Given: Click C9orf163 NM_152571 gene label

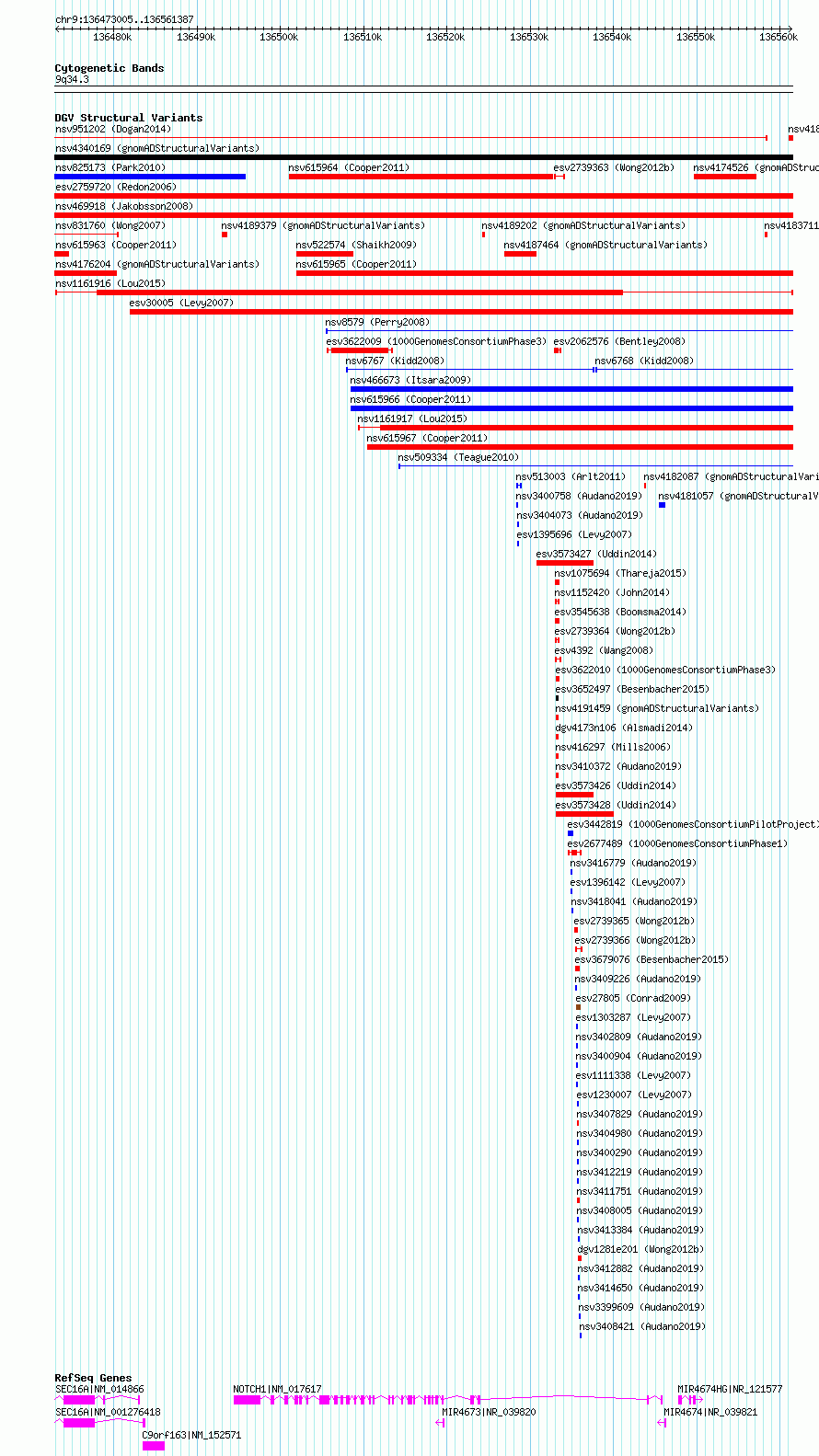Looking at the screenshot, I should [x=191, y=1435].
